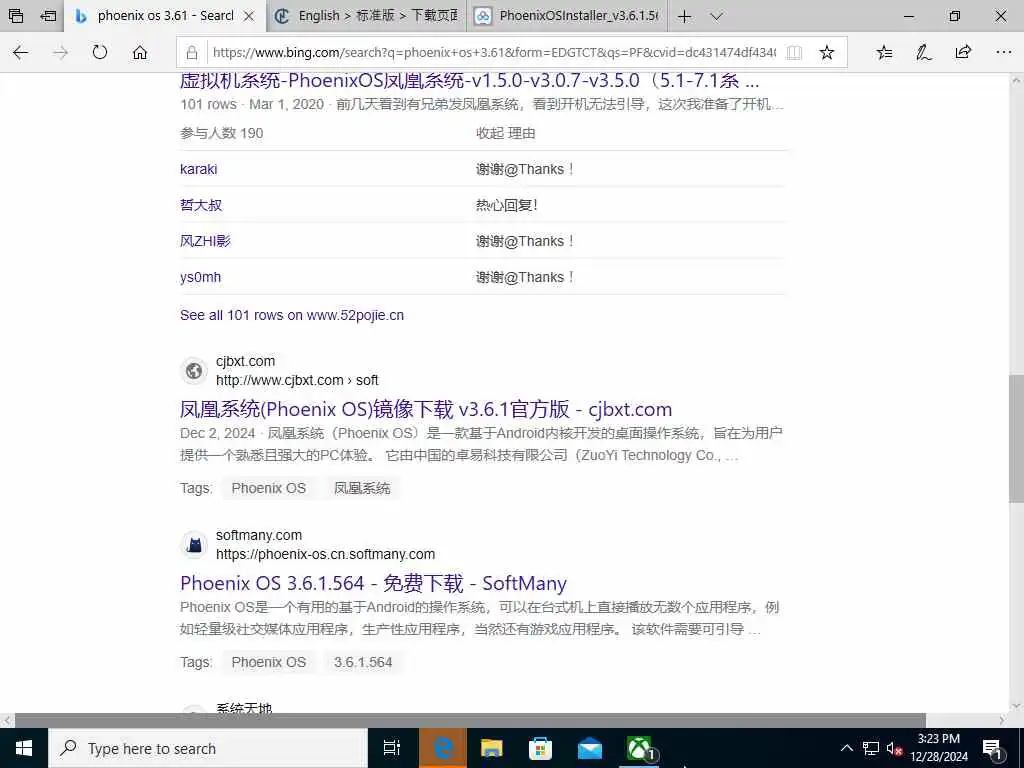
Task: Open the Action Center notifications
Action: click(992, 748)
